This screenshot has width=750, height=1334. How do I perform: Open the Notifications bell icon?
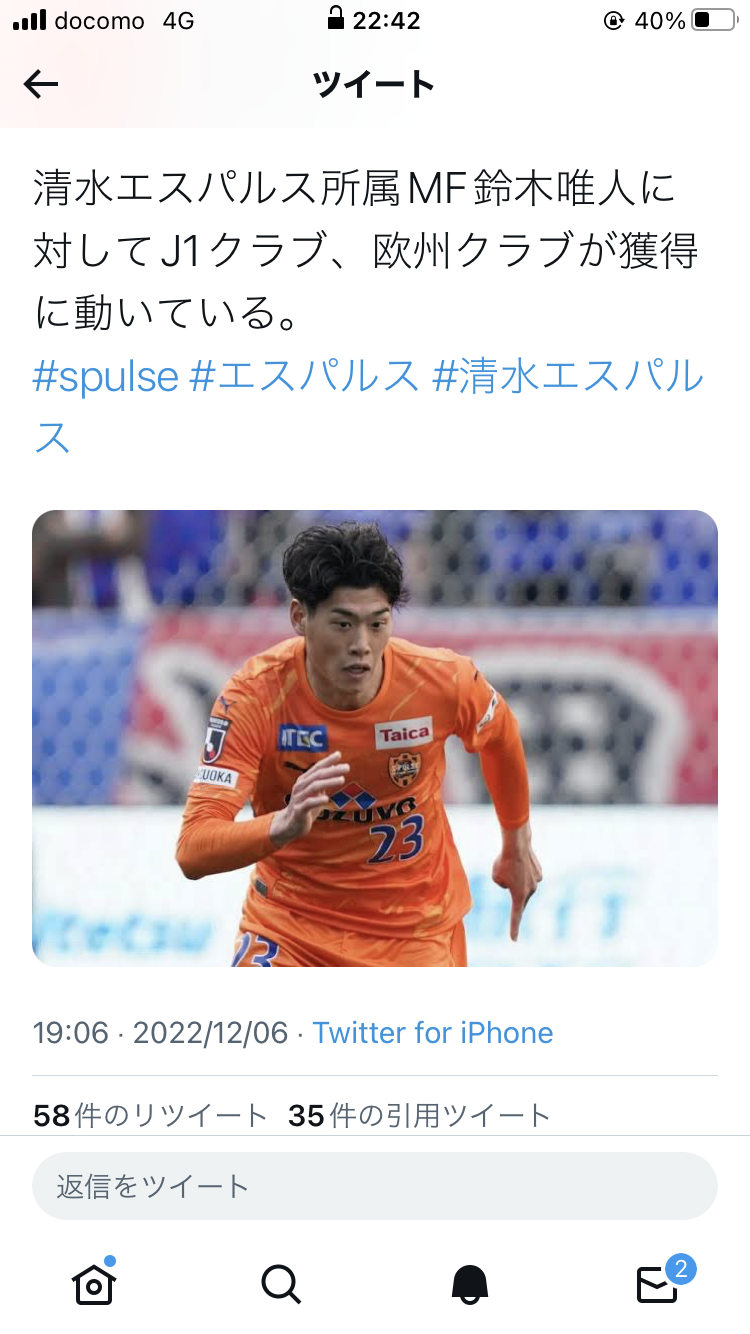pos(470,1283)
